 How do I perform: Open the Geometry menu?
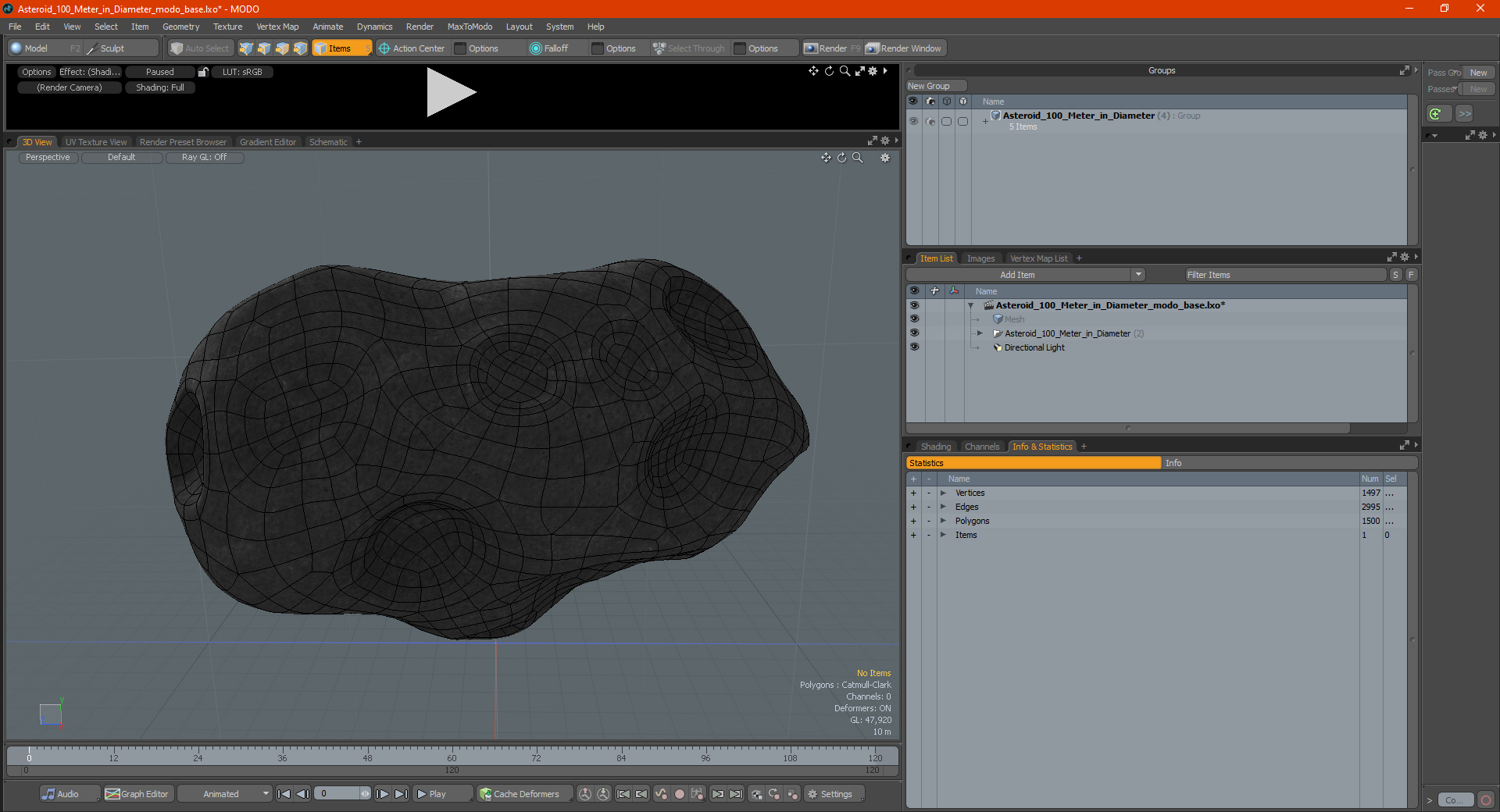point(180,27)
